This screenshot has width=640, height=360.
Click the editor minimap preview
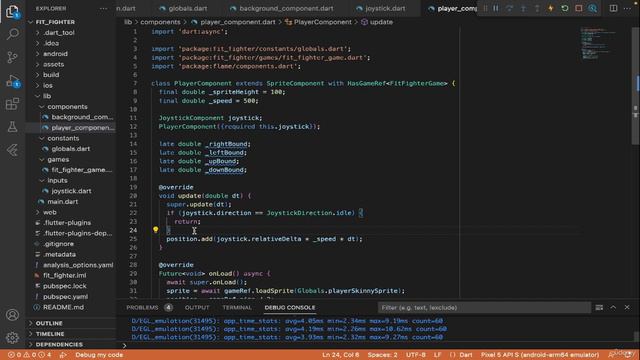point(598,44)
